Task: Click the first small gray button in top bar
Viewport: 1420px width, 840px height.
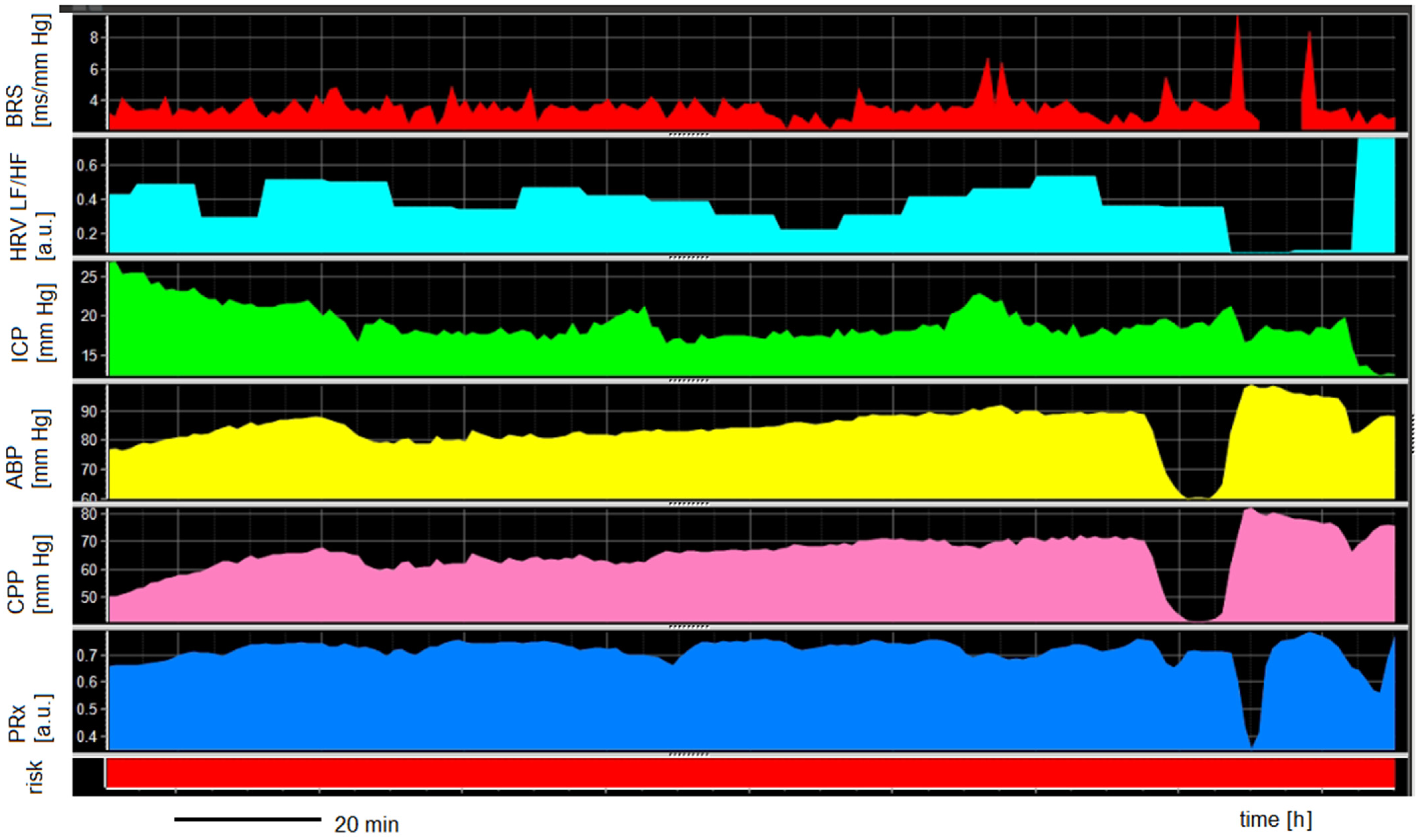Action: point(79,9)
